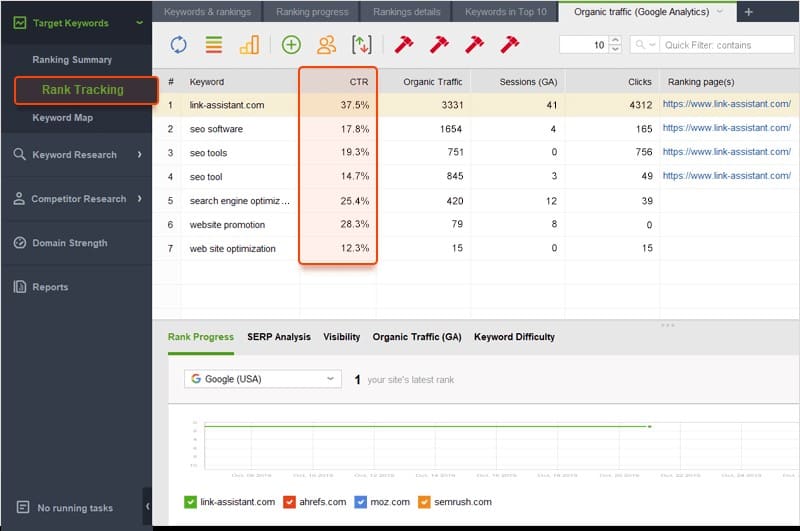The height and width of the screenshot is (531, 800).
Task: Click the refresh rankings circular arrows icon
Action: coord(178,45)
